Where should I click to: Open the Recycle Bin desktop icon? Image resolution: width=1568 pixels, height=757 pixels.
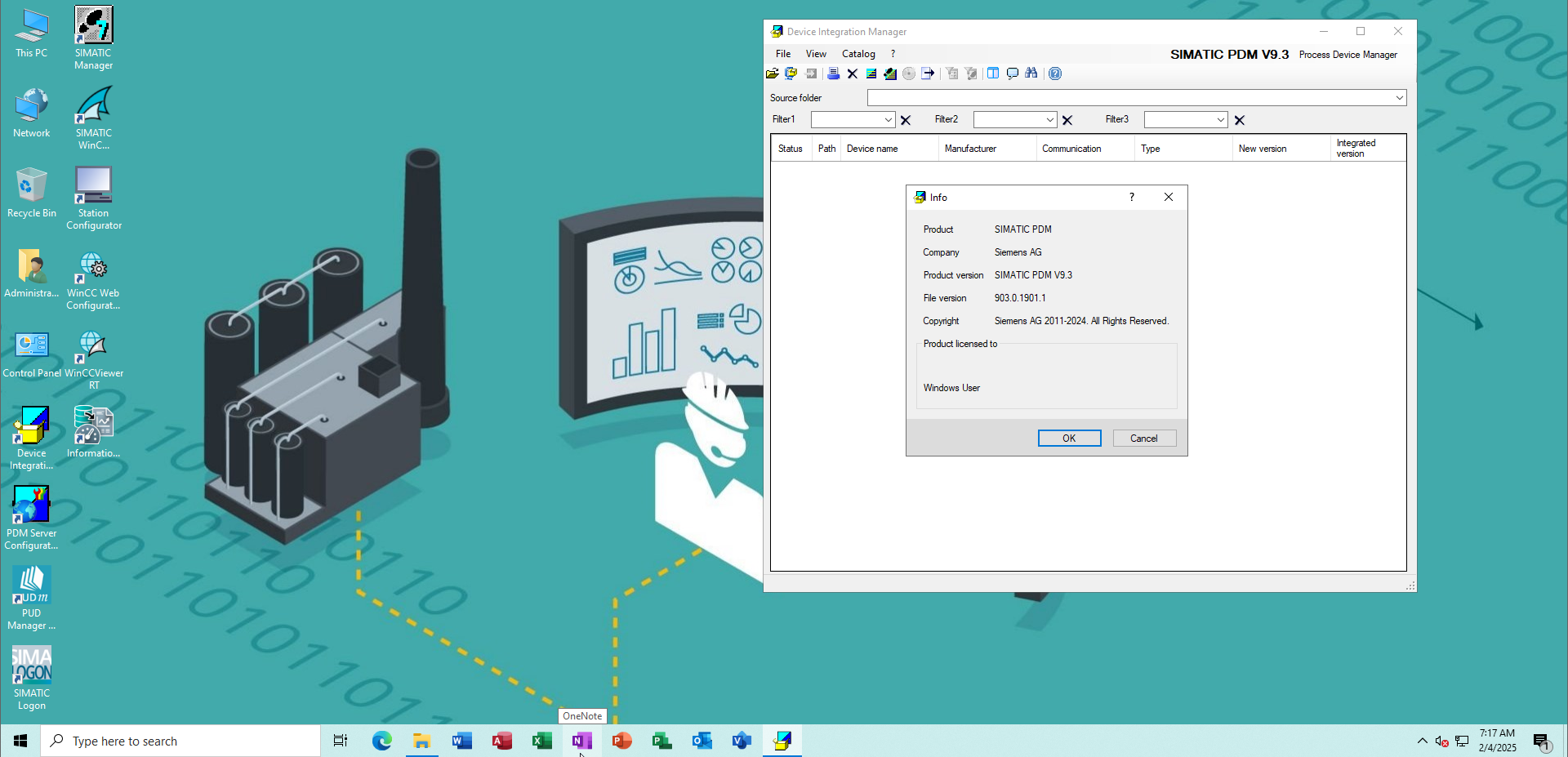[32, 192]
